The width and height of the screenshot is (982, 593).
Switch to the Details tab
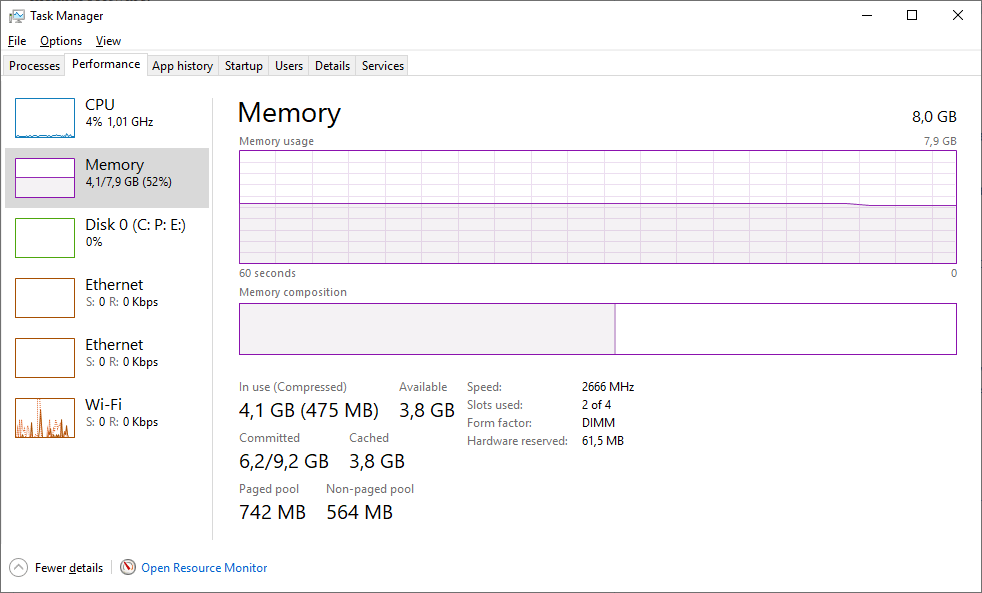click(332, 66)
